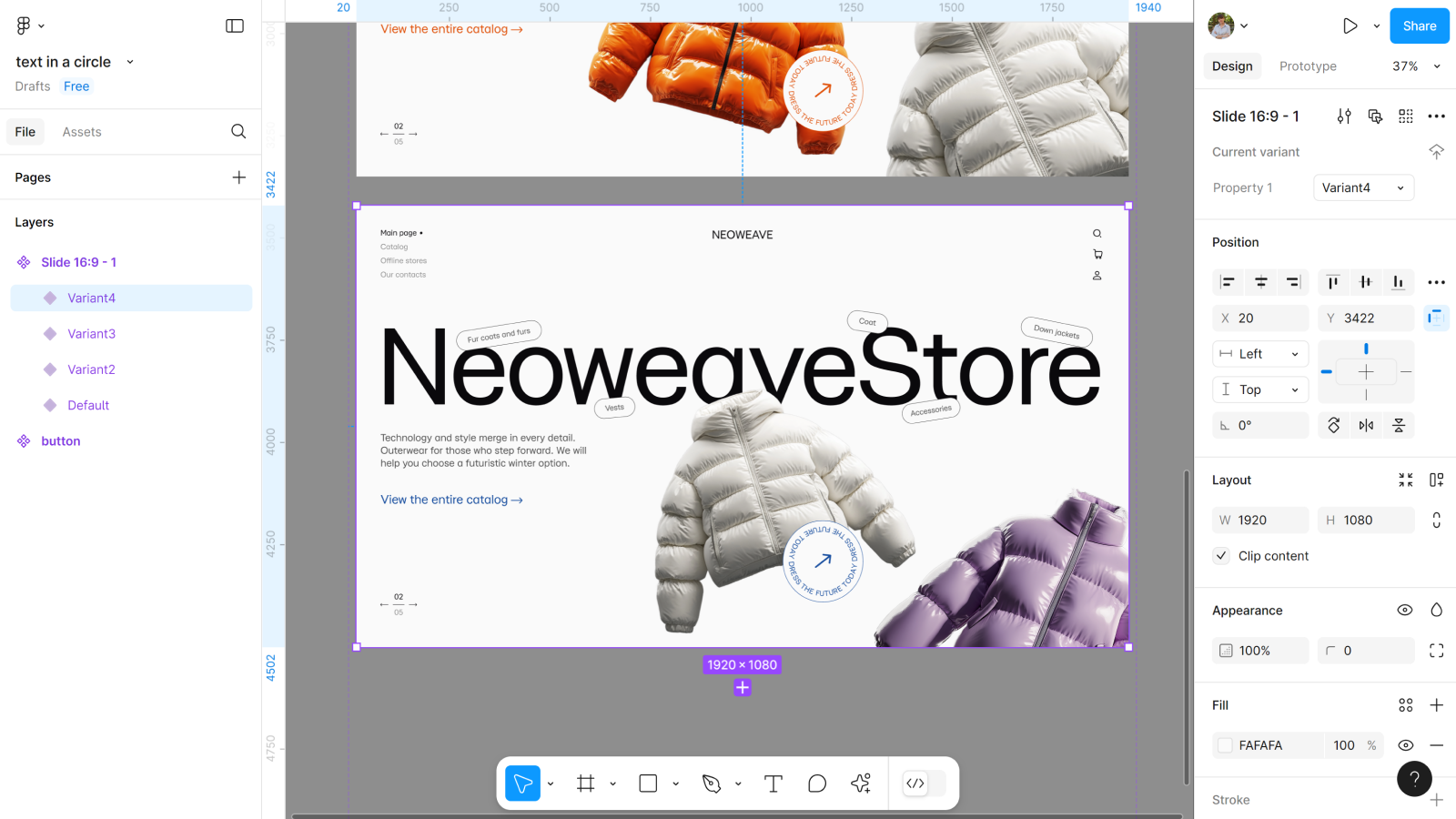This screenshot has width=1456, height=819.
Task: Expand horizontal constraint Left dropdown
Action: (x=1260, y=354)
